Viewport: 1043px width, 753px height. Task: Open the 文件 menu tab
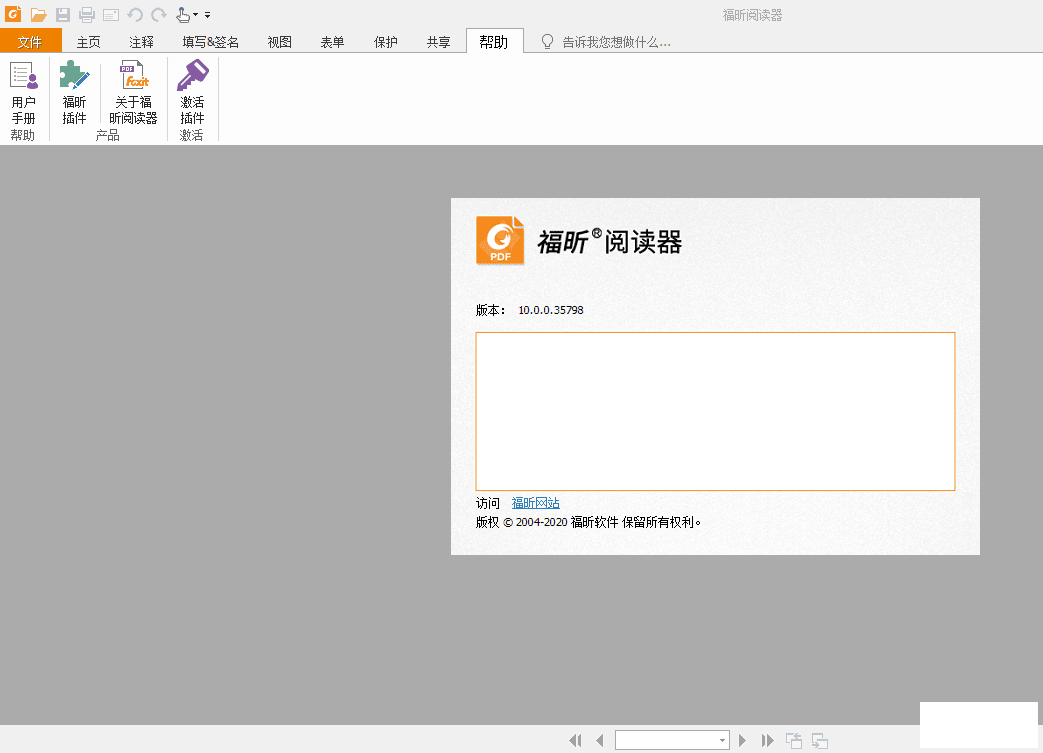click(31, 41)
